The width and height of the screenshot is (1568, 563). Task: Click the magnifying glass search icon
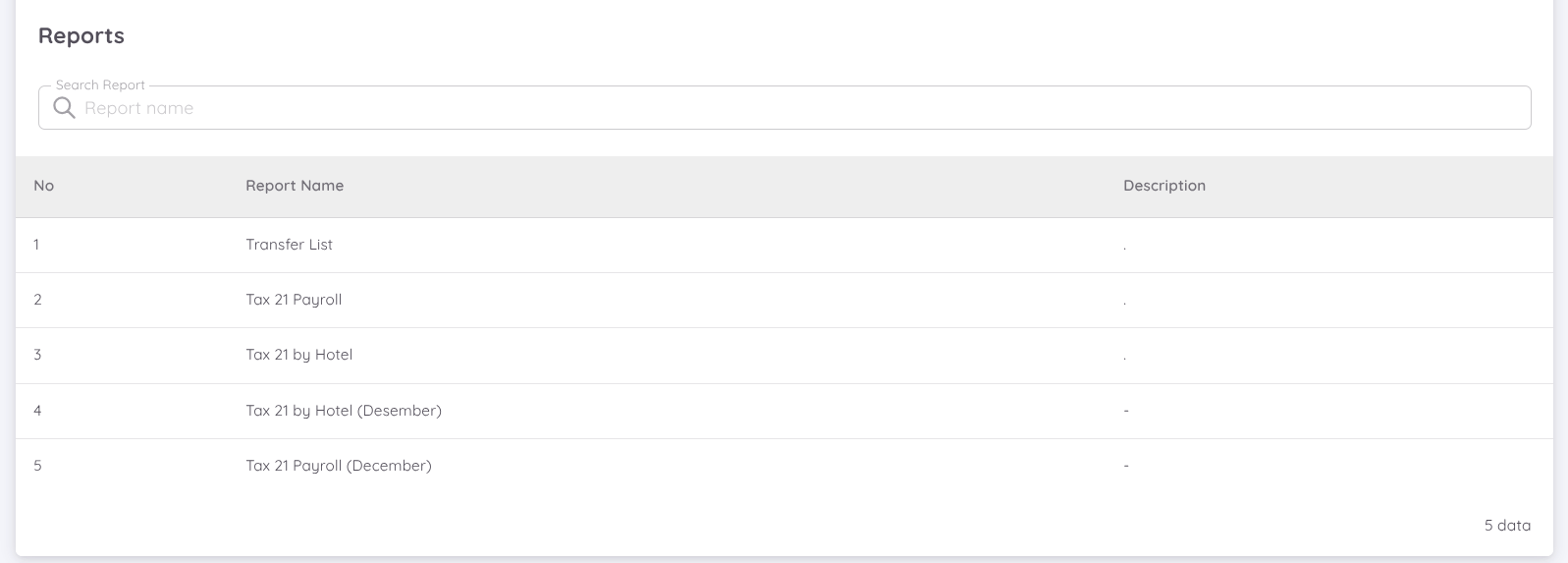(x=64, y=108)
